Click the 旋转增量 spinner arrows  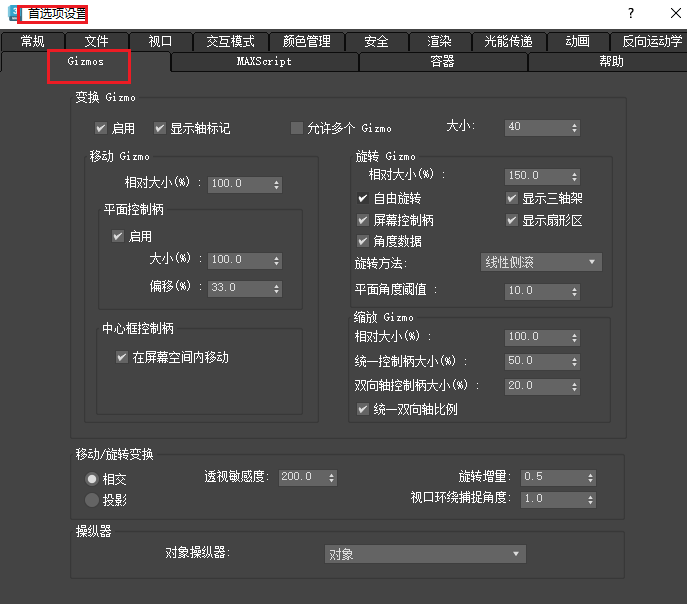coord(591,477)
